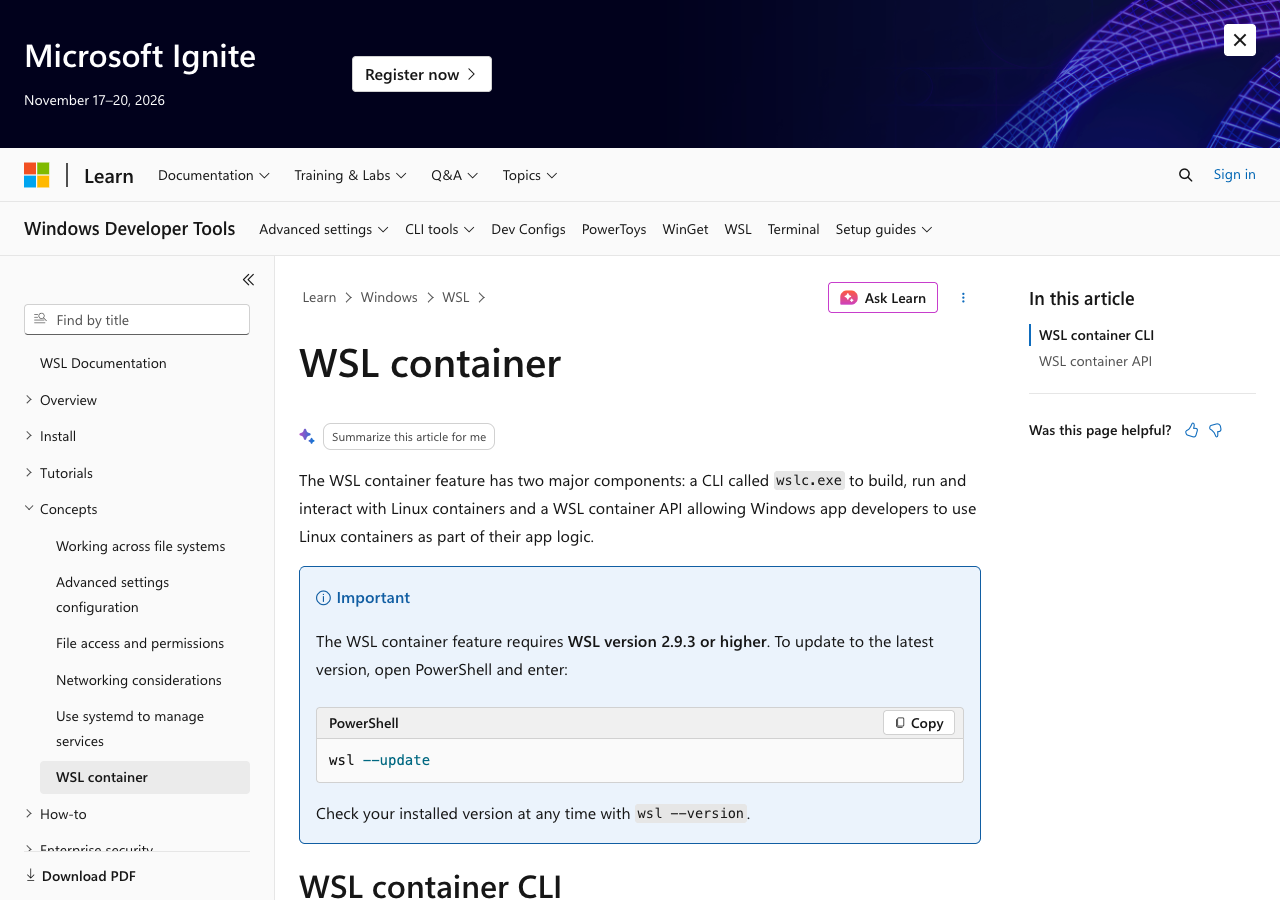
Task: Close the Microsoft Ignite banner
Action: pyautogui.click(x=1240, y=40)
